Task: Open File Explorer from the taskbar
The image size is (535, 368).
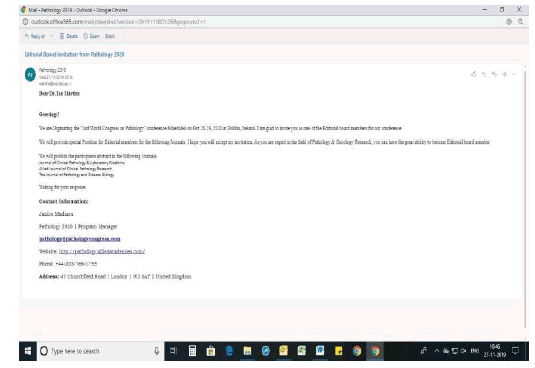Action: pyautogui.click(x=247, y=351)
